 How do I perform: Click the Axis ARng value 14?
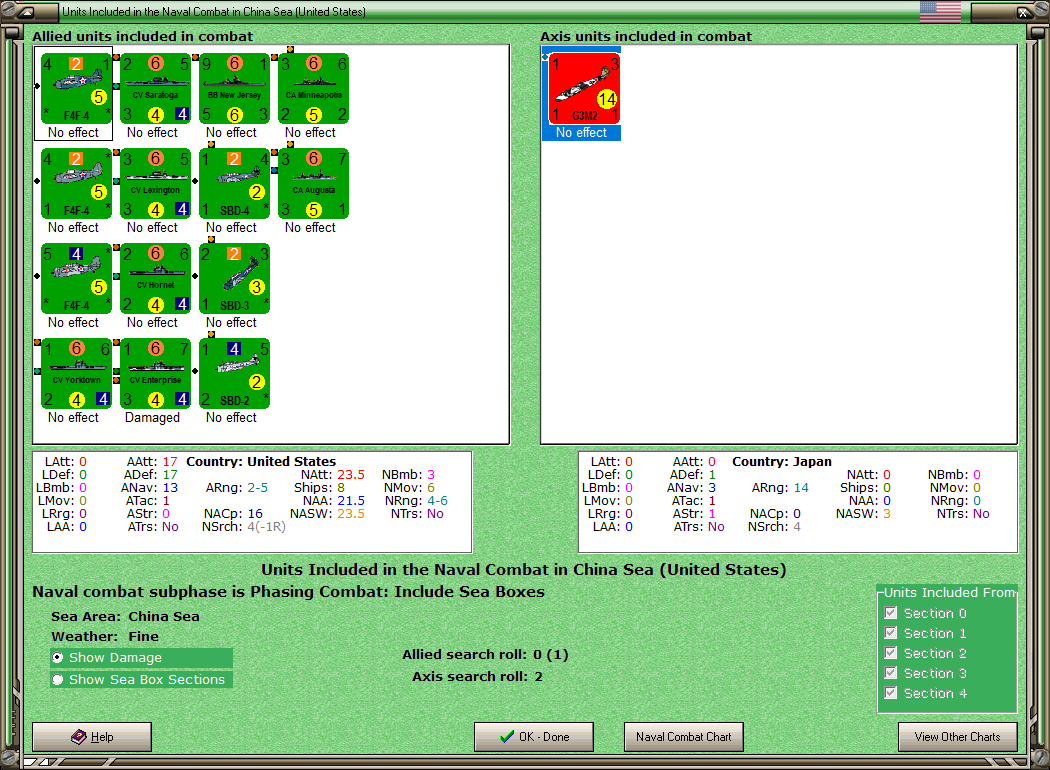click(802, 487)
